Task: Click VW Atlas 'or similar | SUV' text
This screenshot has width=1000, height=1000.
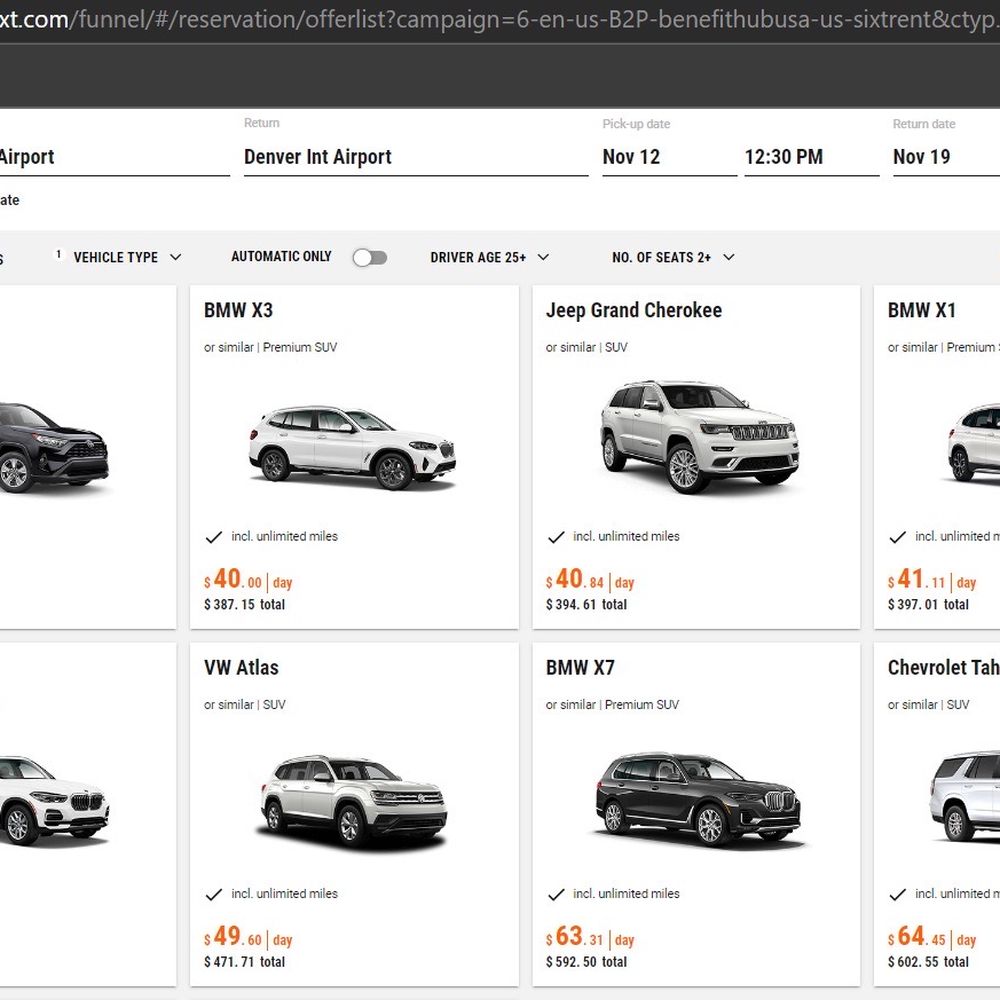Action: (x=245, y=705)
